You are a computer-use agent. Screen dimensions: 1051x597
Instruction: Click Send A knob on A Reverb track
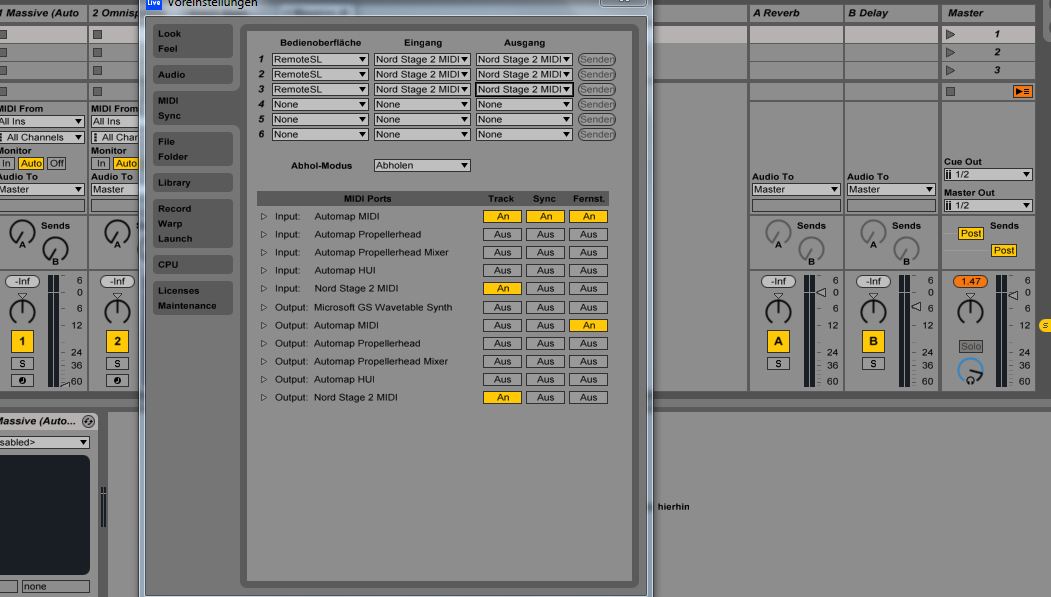coord(778,233)
